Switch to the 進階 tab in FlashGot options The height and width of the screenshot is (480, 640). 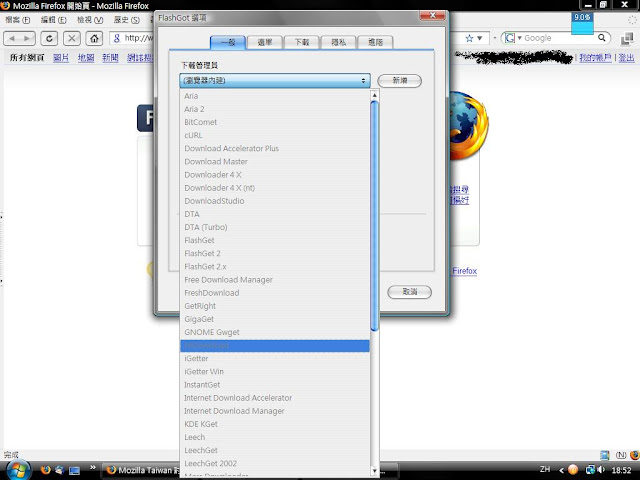point(375,42)
